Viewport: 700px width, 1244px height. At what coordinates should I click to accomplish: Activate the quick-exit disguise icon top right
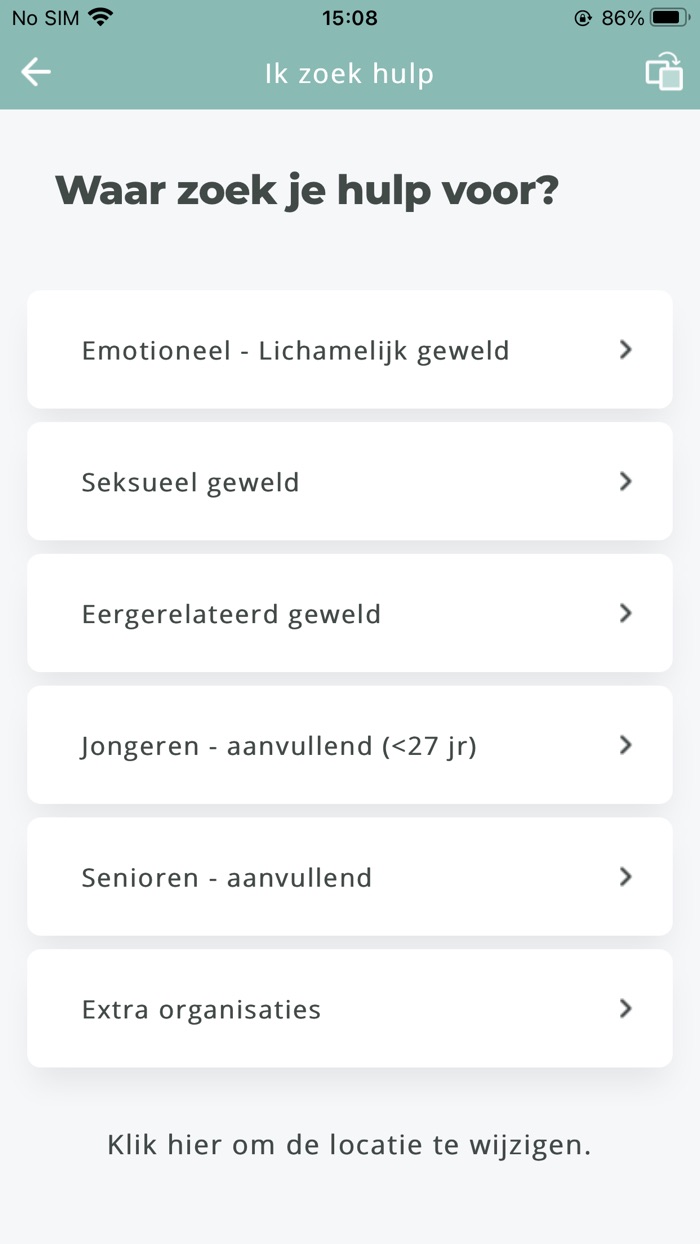click(x=663, y=71)
